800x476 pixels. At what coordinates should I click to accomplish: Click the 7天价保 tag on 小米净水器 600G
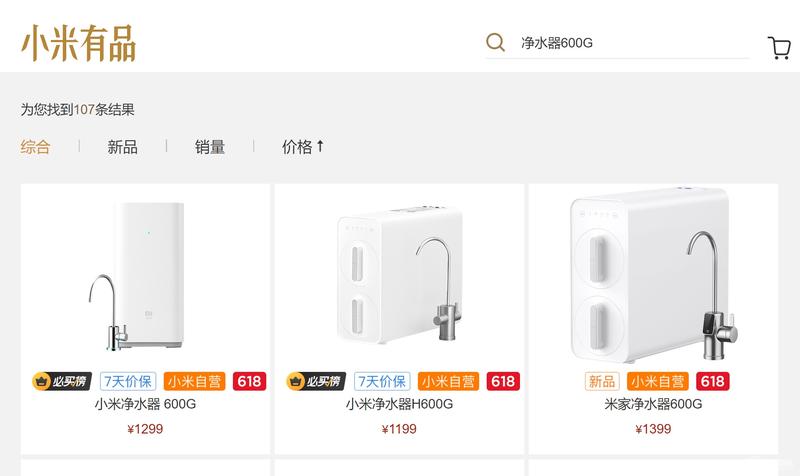(x=128, y=381)
